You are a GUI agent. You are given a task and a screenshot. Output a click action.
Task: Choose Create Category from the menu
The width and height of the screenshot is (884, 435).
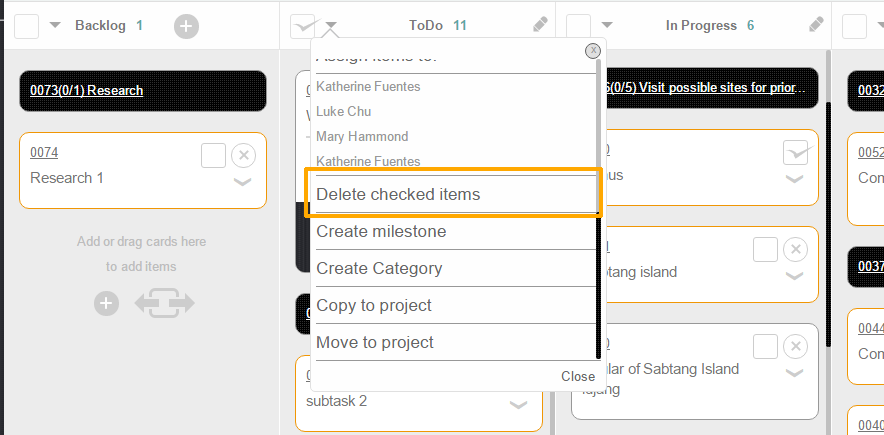tap(454, 268)
